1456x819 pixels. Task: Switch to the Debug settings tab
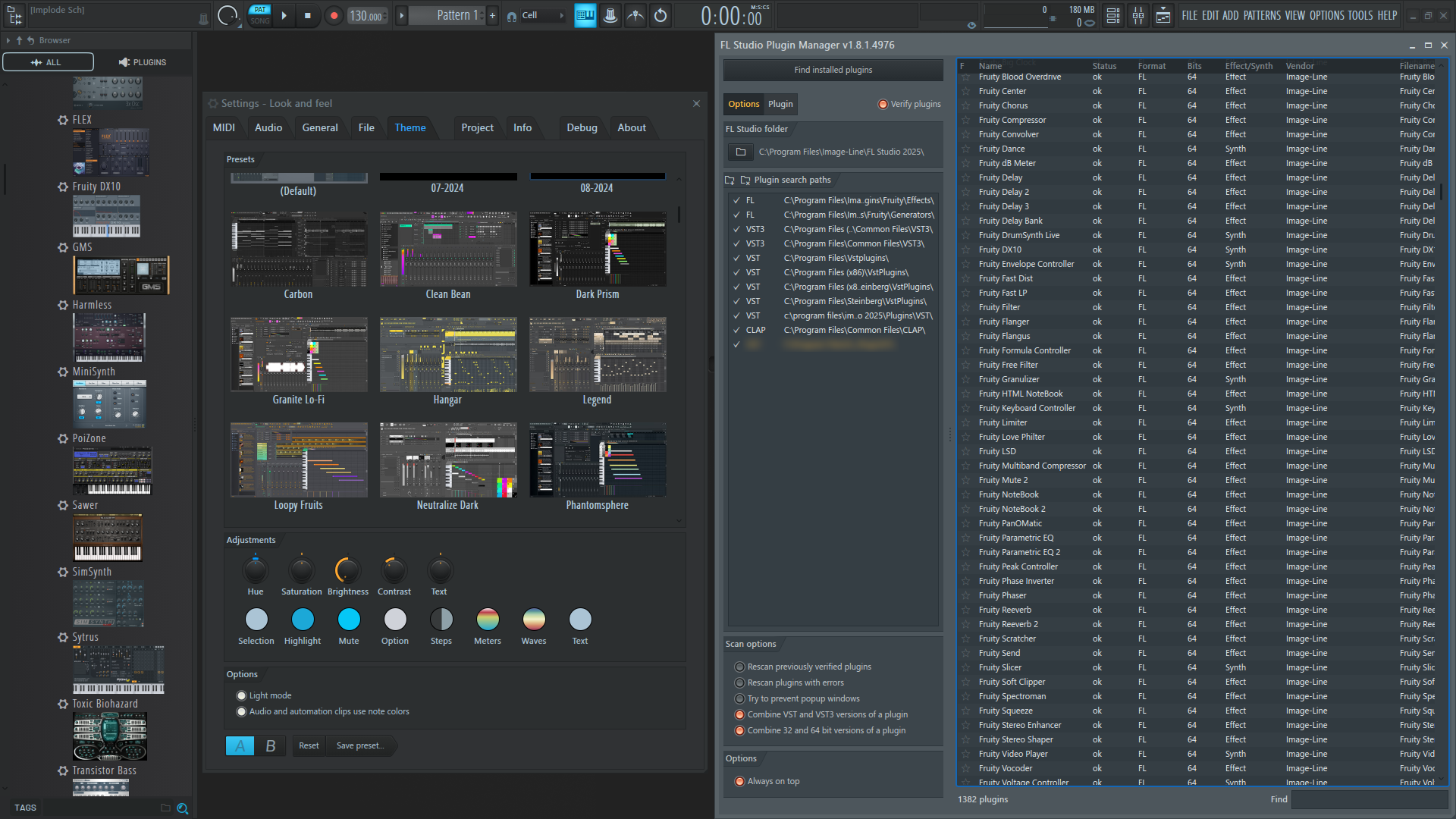pos(582,127)
